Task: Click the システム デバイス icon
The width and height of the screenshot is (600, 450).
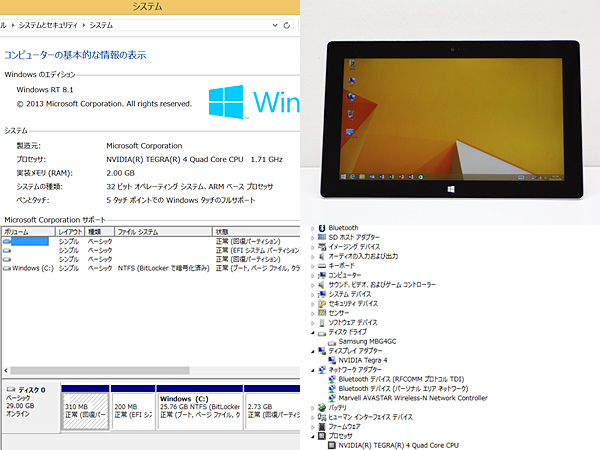Action: tap(322, 294)
